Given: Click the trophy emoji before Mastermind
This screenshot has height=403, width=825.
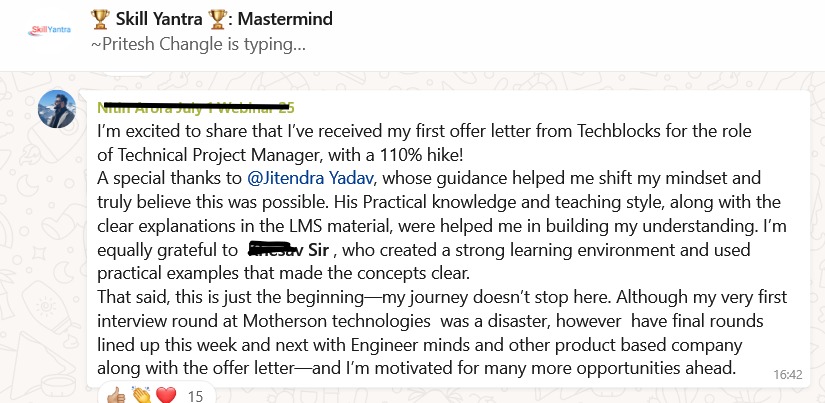Looking at the screenshot, I should (256, 19).
